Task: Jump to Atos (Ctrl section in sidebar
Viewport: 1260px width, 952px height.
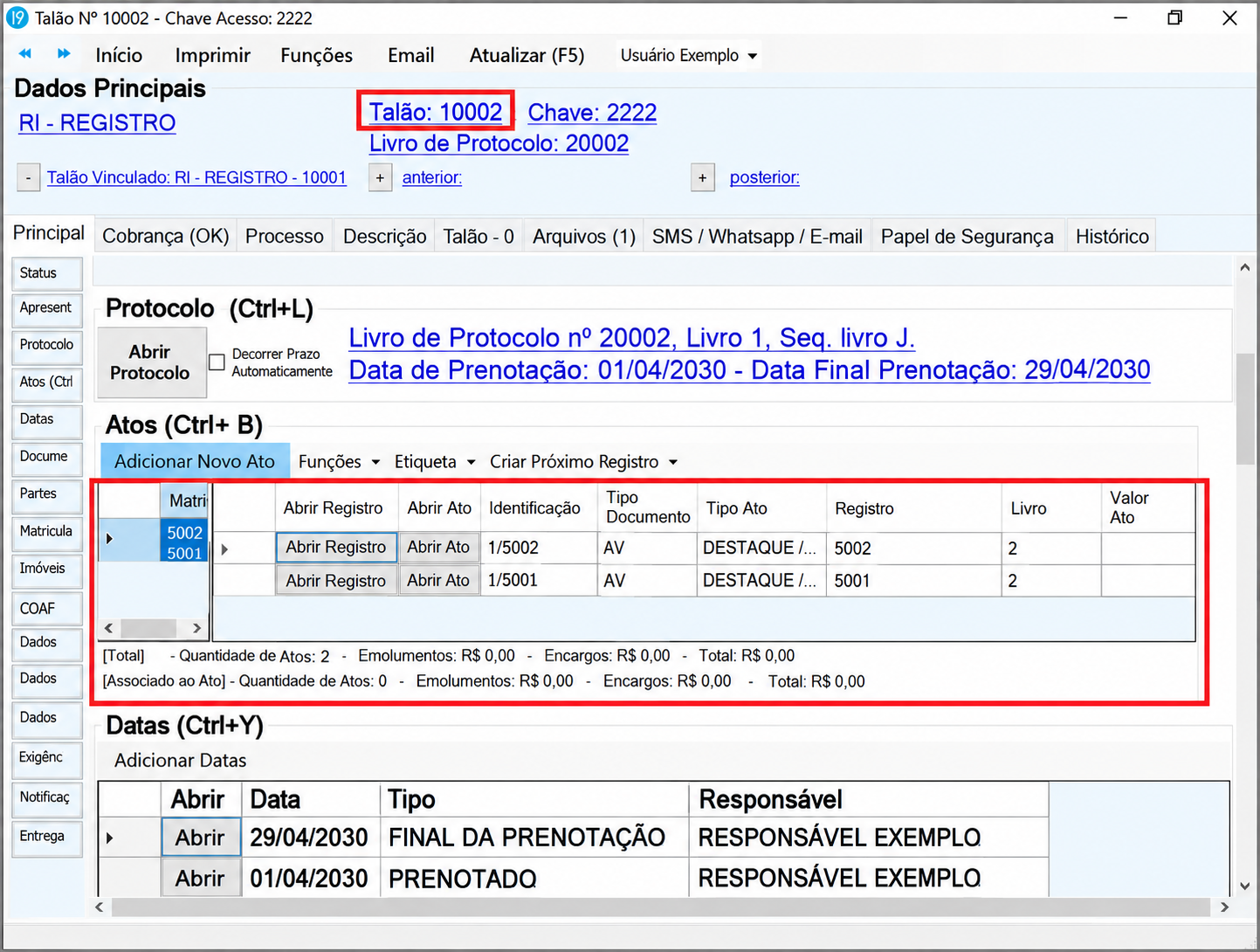Action: [47, 383]
